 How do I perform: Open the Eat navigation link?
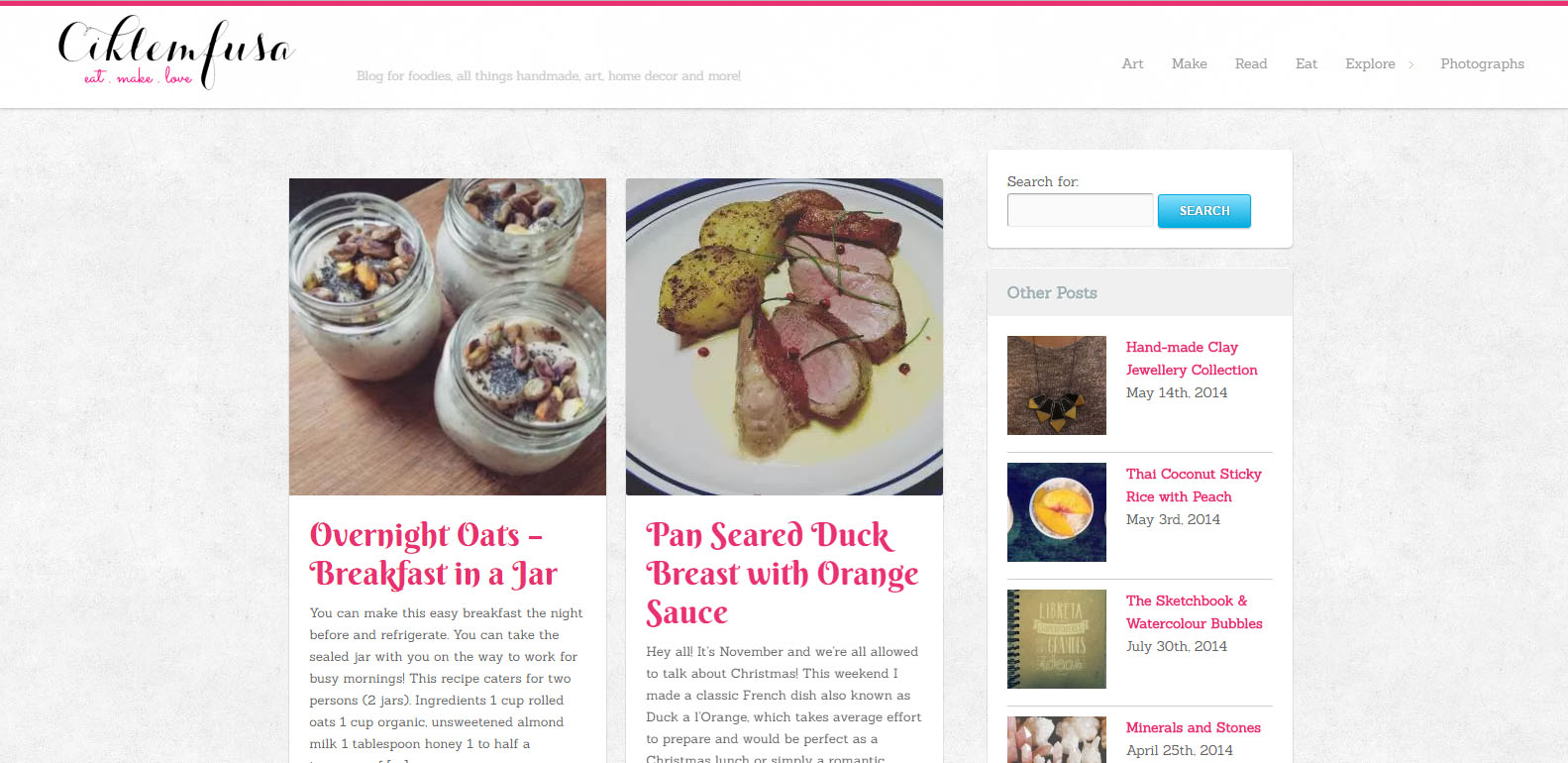tap(1306, 63)
